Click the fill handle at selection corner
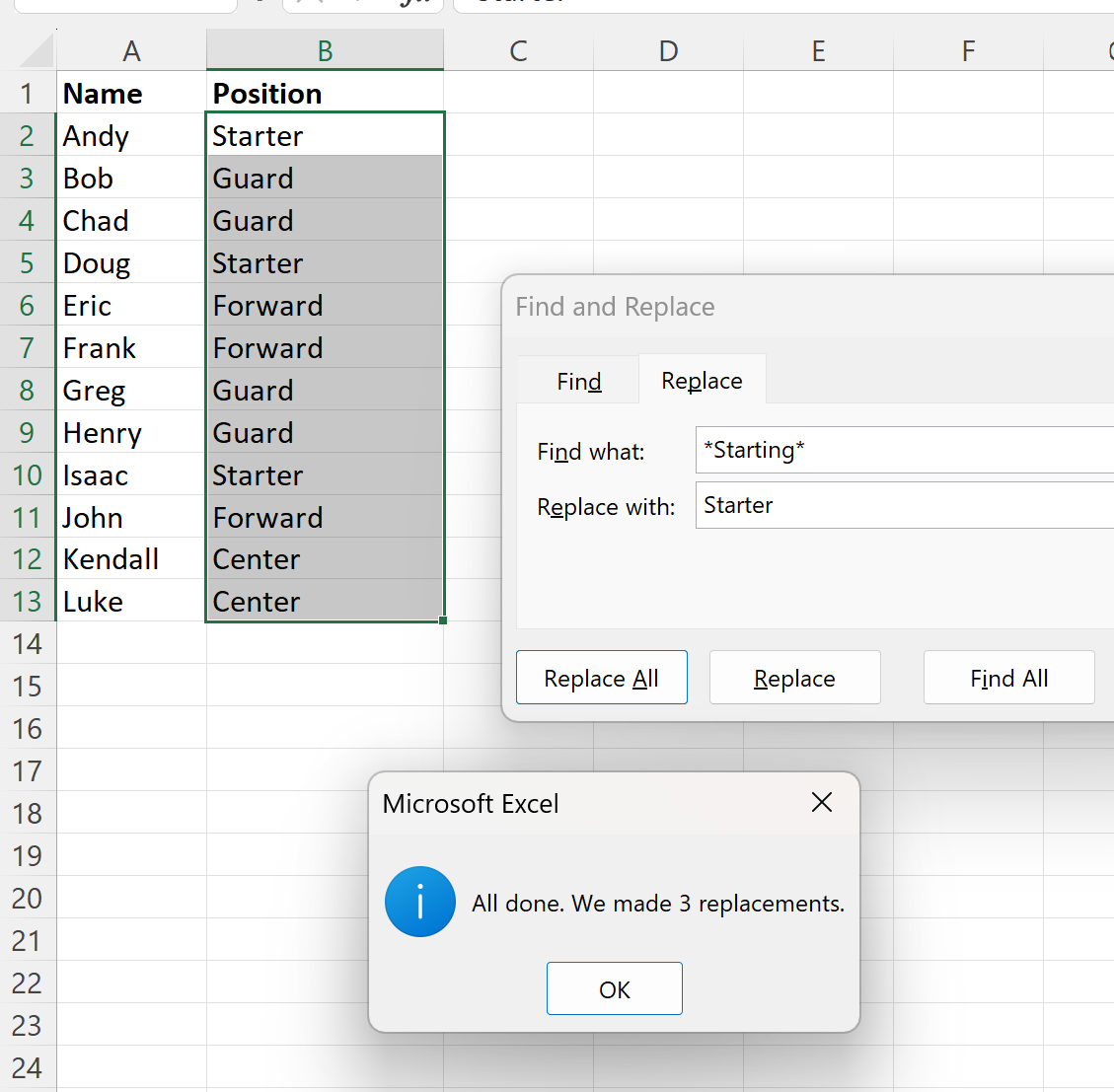The width and height of the screenshot is (1114, 1092). coord(443,620)
